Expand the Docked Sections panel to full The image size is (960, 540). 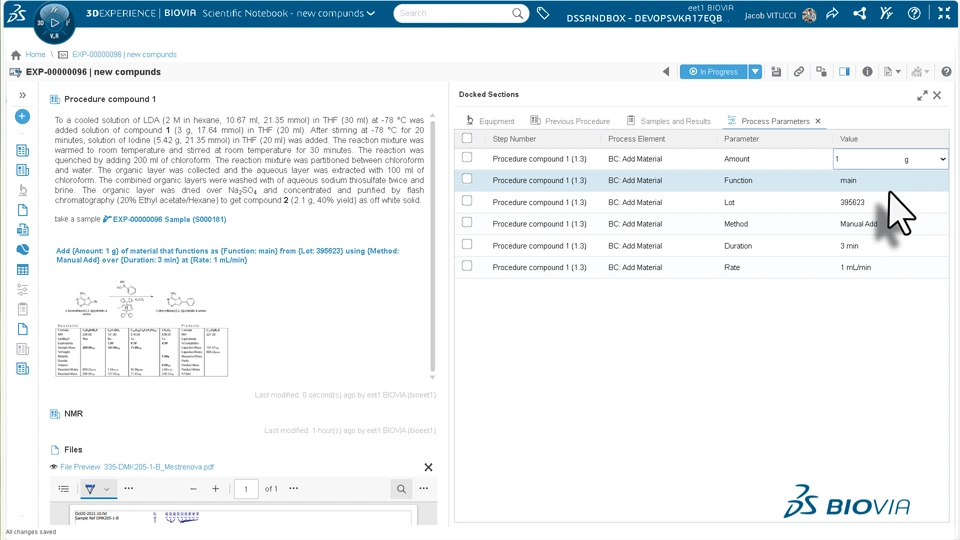pos(922,96)
